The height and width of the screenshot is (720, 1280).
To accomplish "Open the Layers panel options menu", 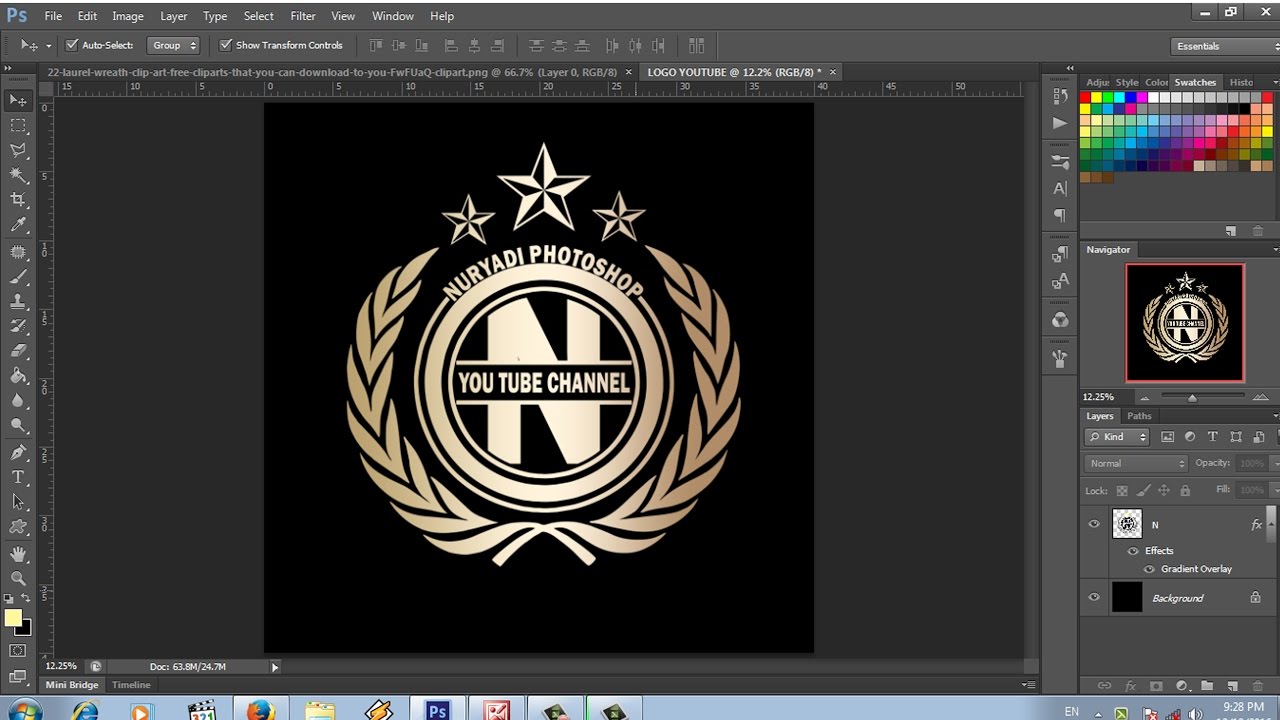I will pyautogui.click(x=1275, y=416).
